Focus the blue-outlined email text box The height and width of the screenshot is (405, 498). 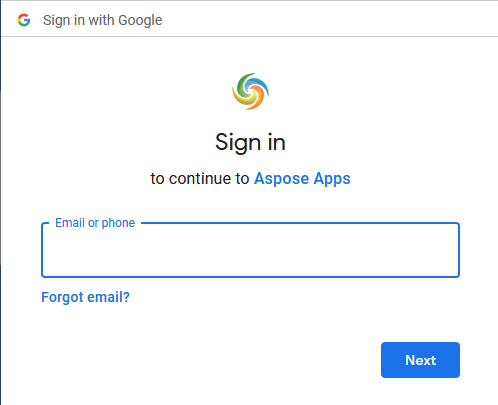(x=250, y=250)
